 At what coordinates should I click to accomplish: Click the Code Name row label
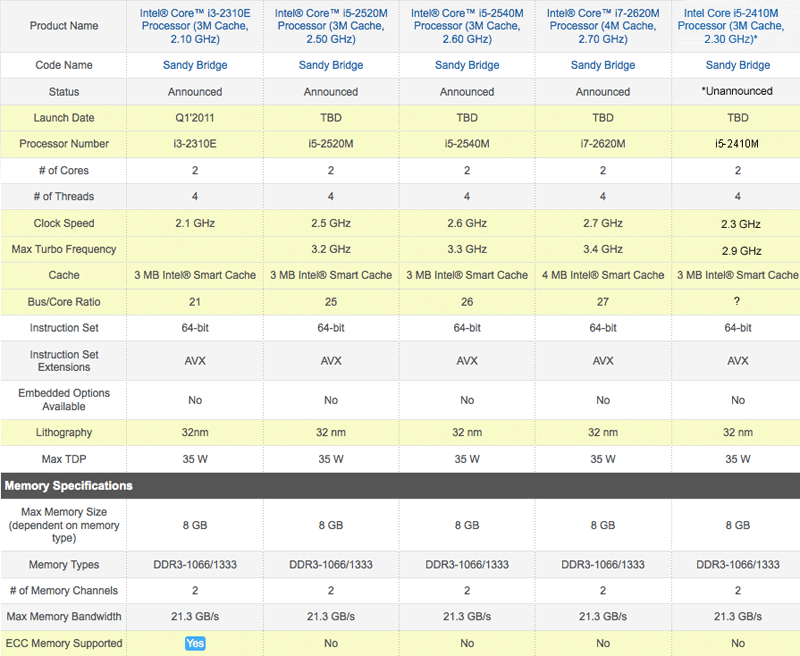[x=64, y=65]
